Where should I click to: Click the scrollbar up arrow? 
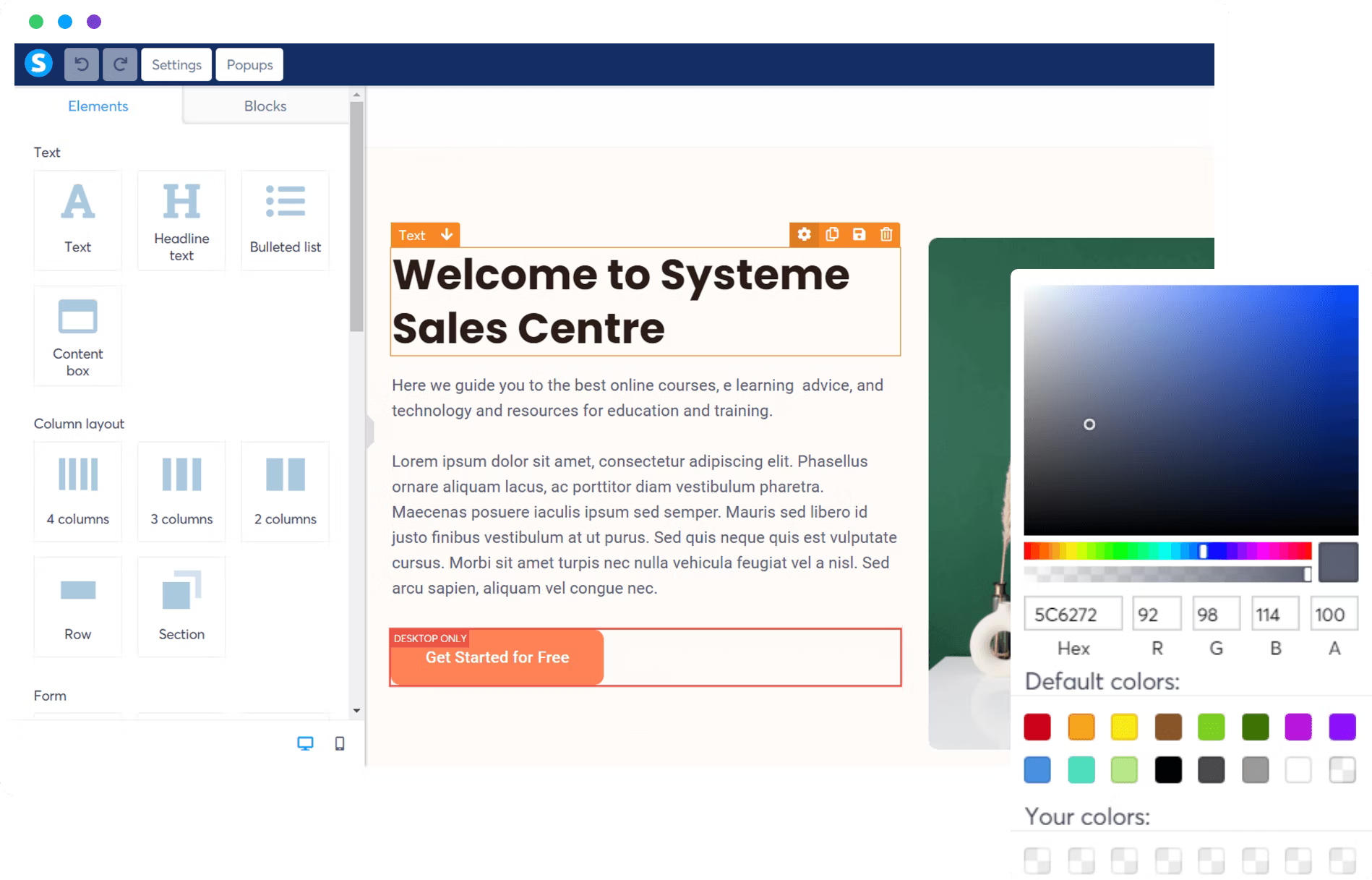pyautogui.click(x=356, y=95)
